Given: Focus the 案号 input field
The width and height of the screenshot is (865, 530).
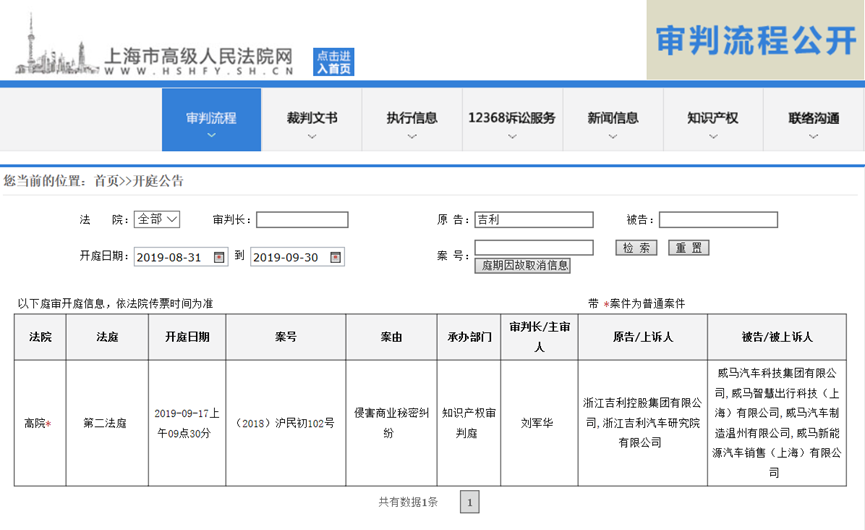Looking at the screenshot, I should [534, 248].
